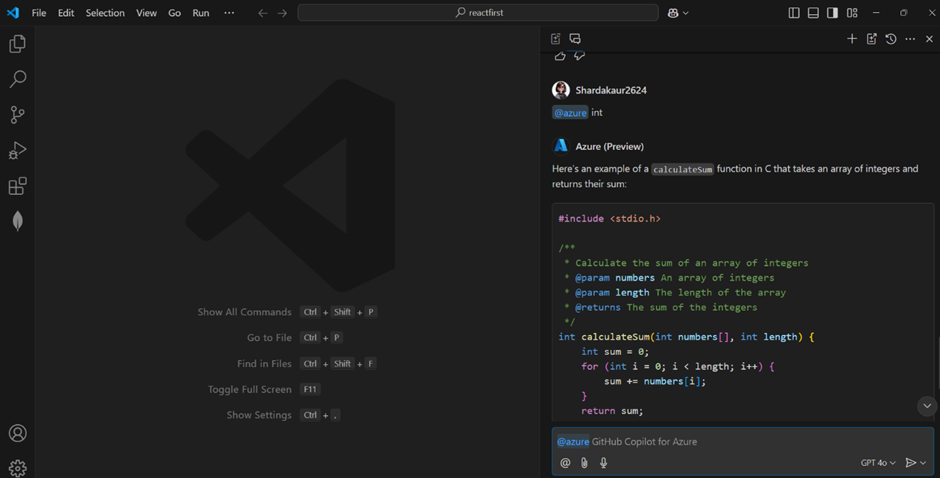Click the @ mention participant icon
The width and height of the screenshot is (940, 478).
(565, 462)
